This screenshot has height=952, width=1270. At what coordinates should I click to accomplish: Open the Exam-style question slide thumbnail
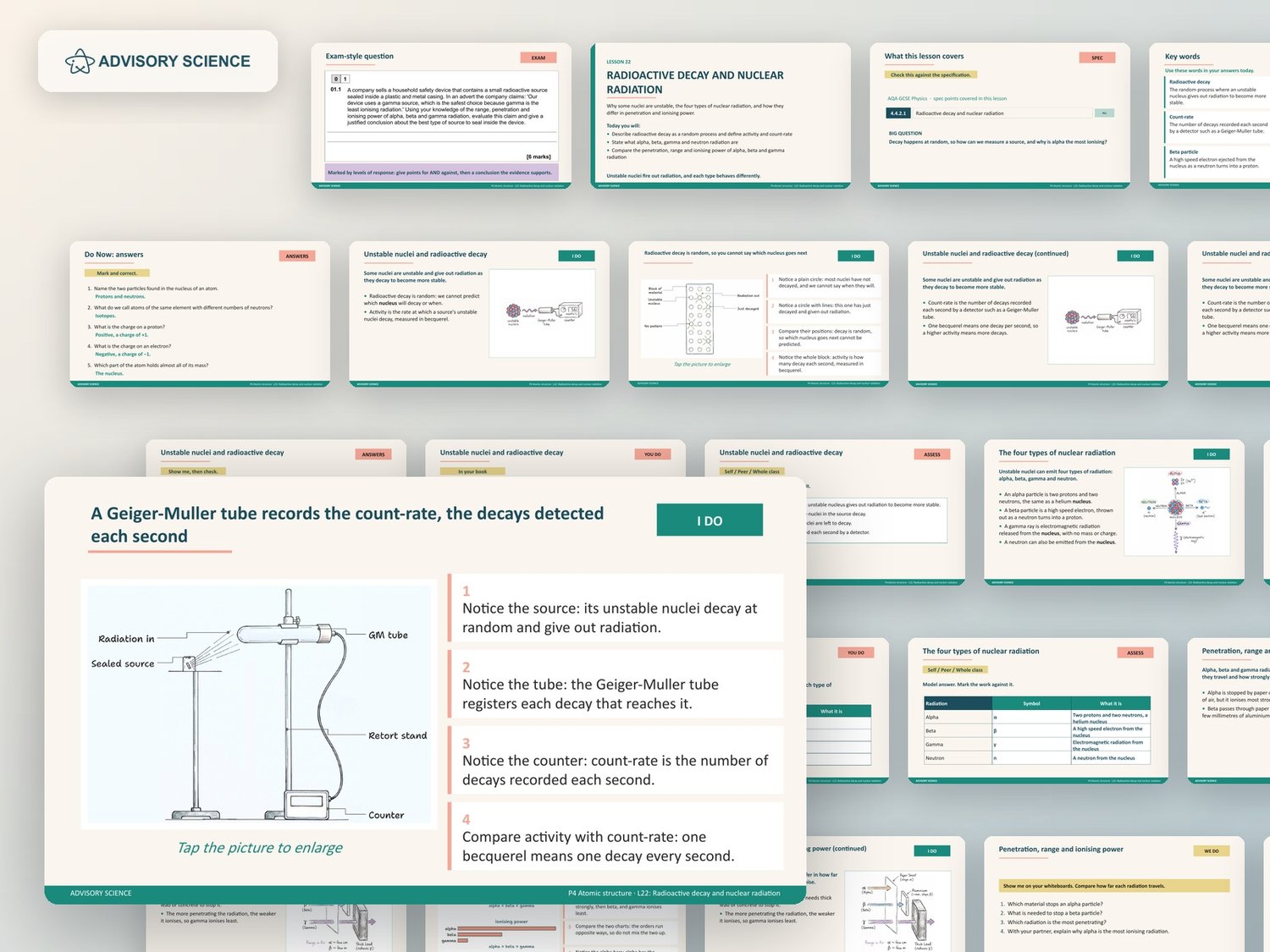[441, 116]
